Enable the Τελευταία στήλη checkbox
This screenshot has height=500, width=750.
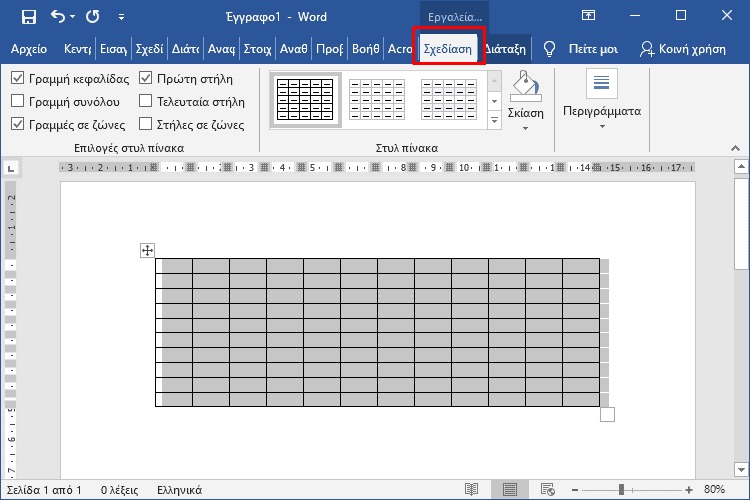pyautogui.click(x=147, y=101)
